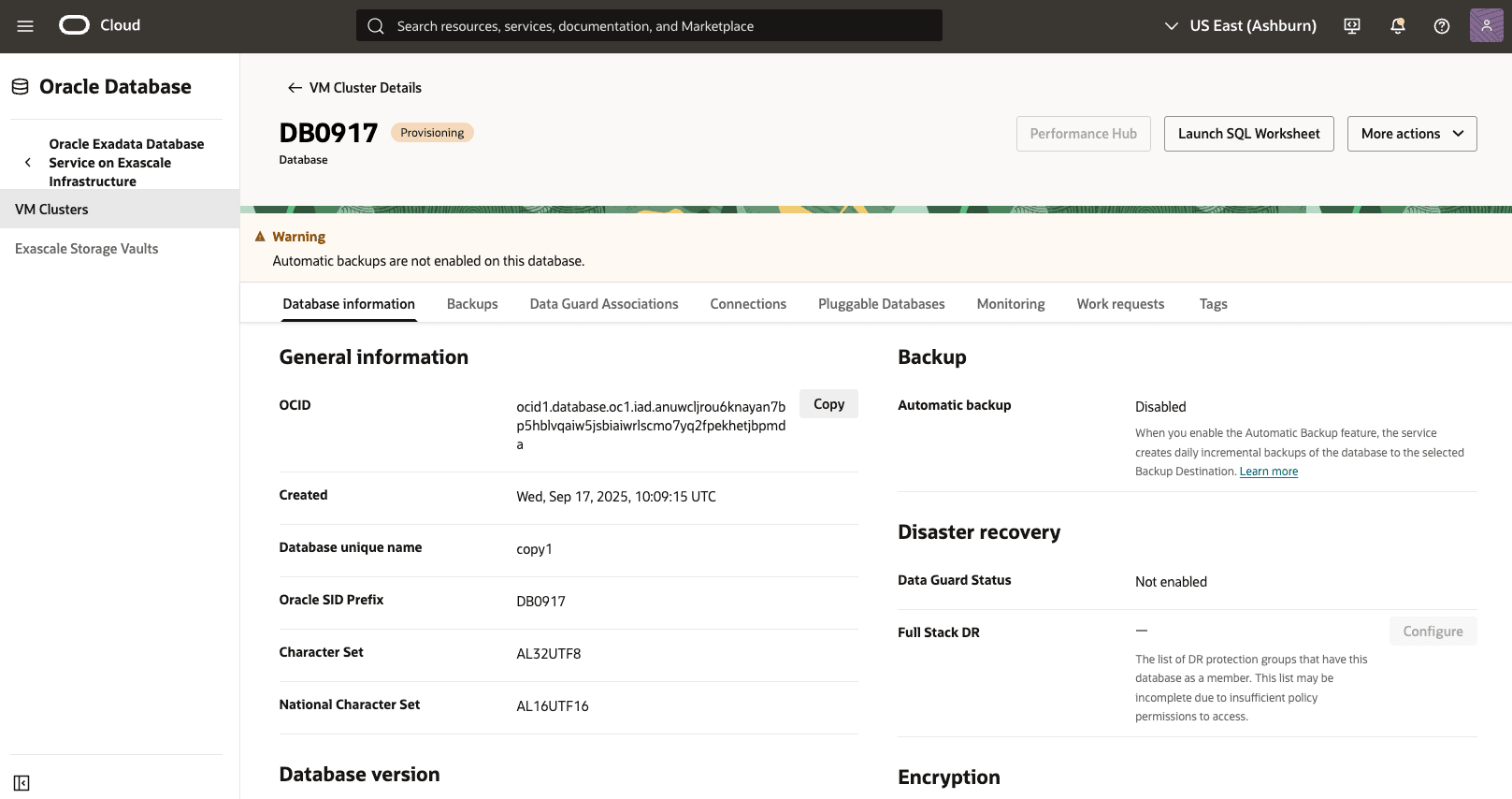Go to the Pluggable Databases tab
This screenshot has width=1512, height=799.
(x=882, y=304)
